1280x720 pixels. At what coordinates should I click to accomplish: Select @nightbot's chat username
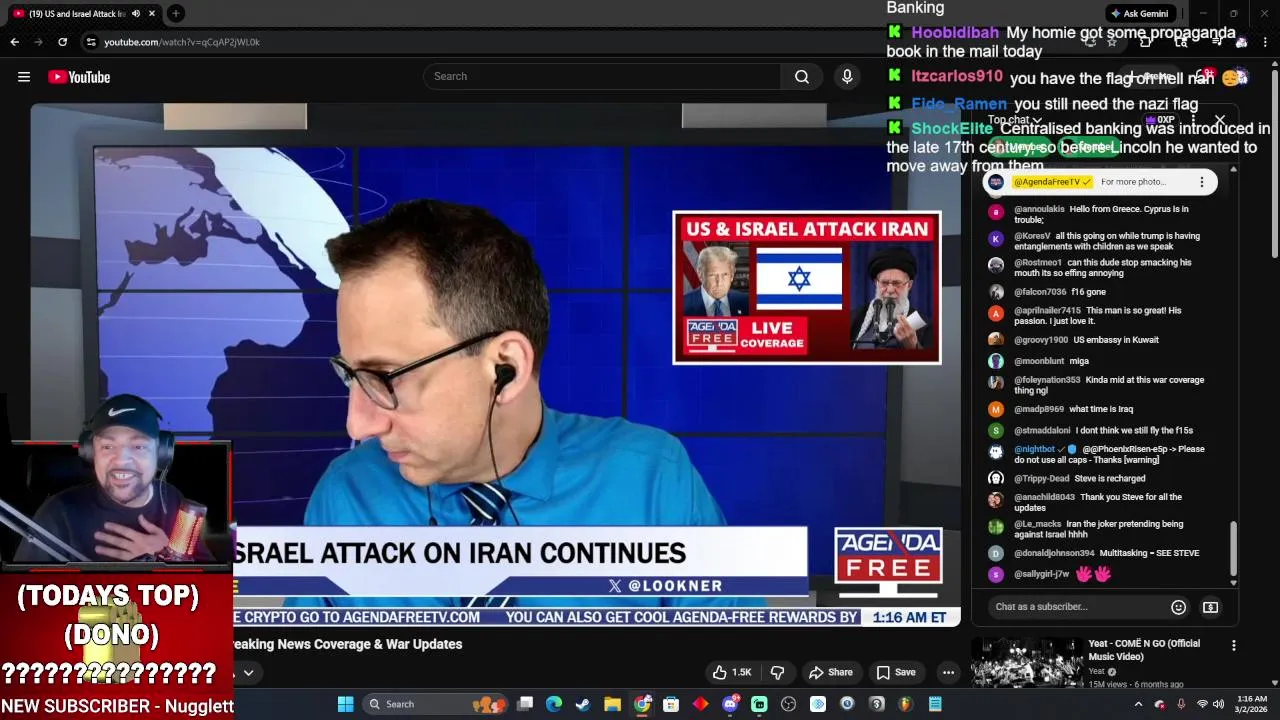pos(1034,449)
